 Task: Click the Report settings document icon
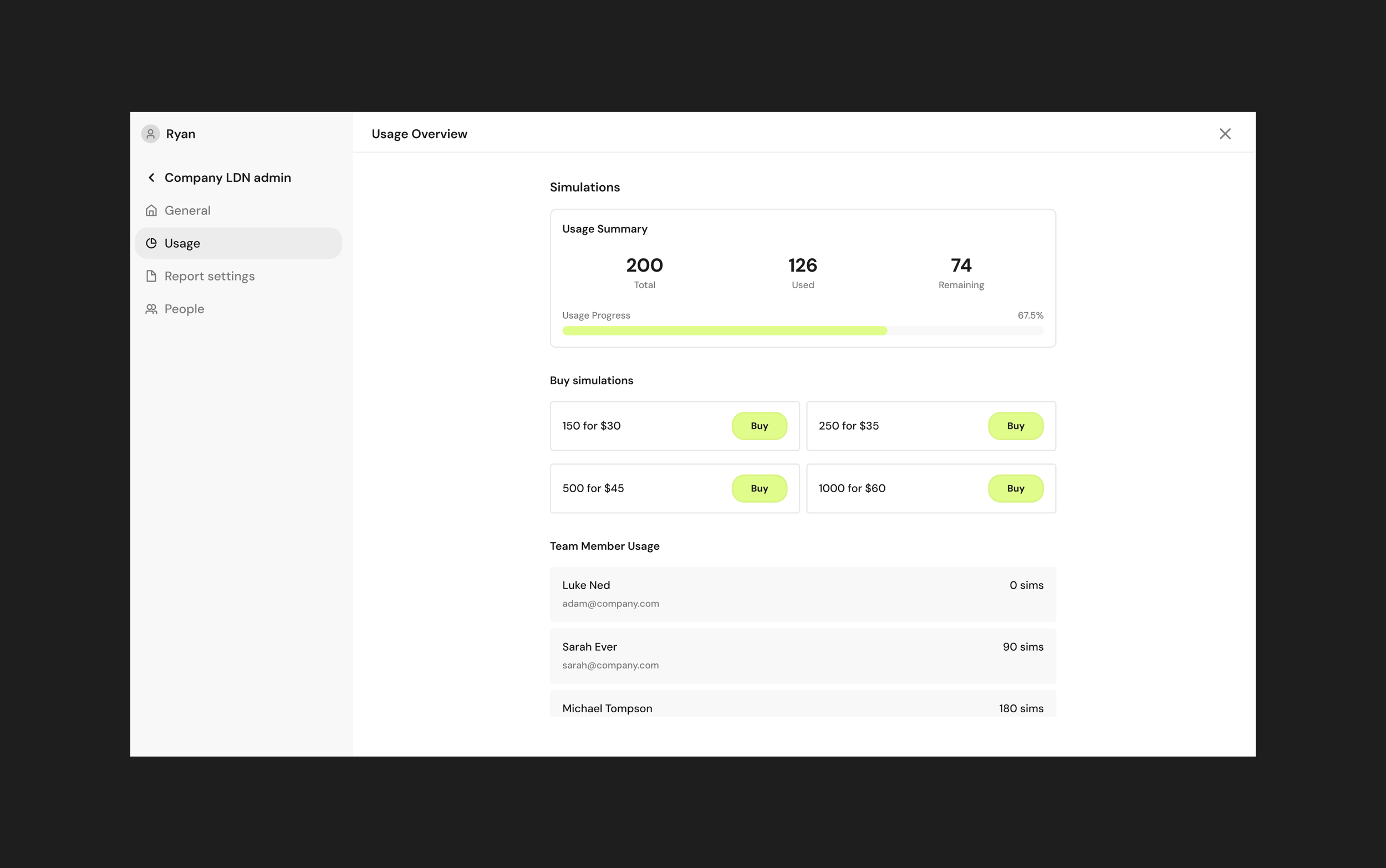[x=151, y=276]
